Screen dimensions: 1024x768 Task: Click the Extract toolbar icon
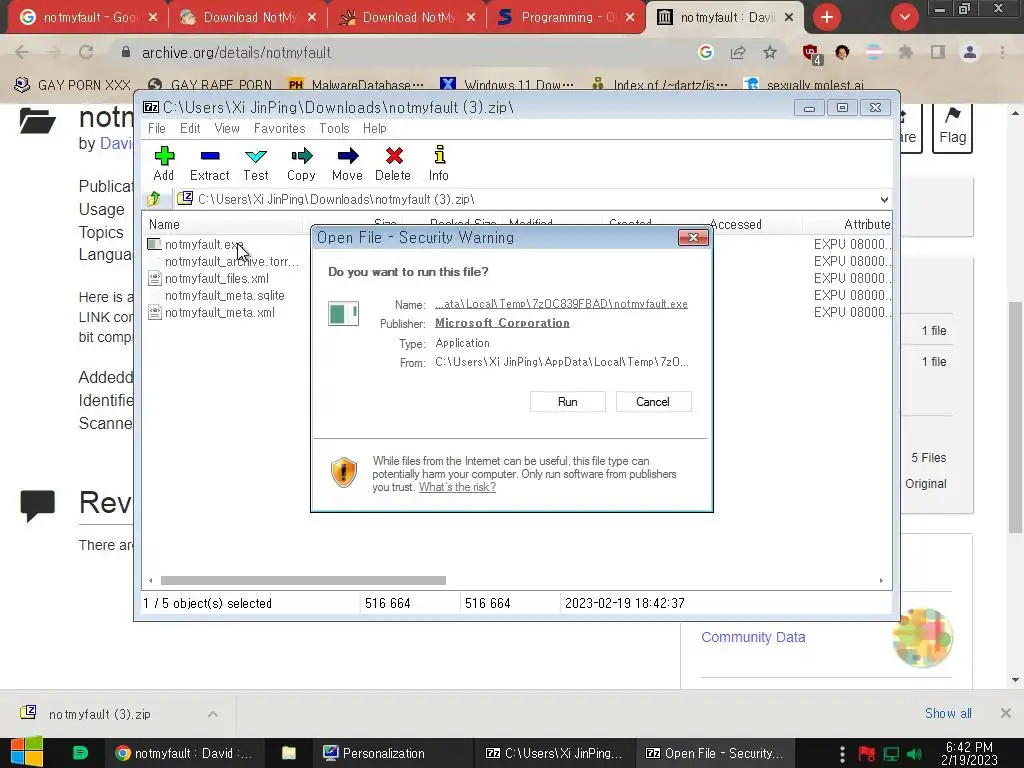[210, 163]
